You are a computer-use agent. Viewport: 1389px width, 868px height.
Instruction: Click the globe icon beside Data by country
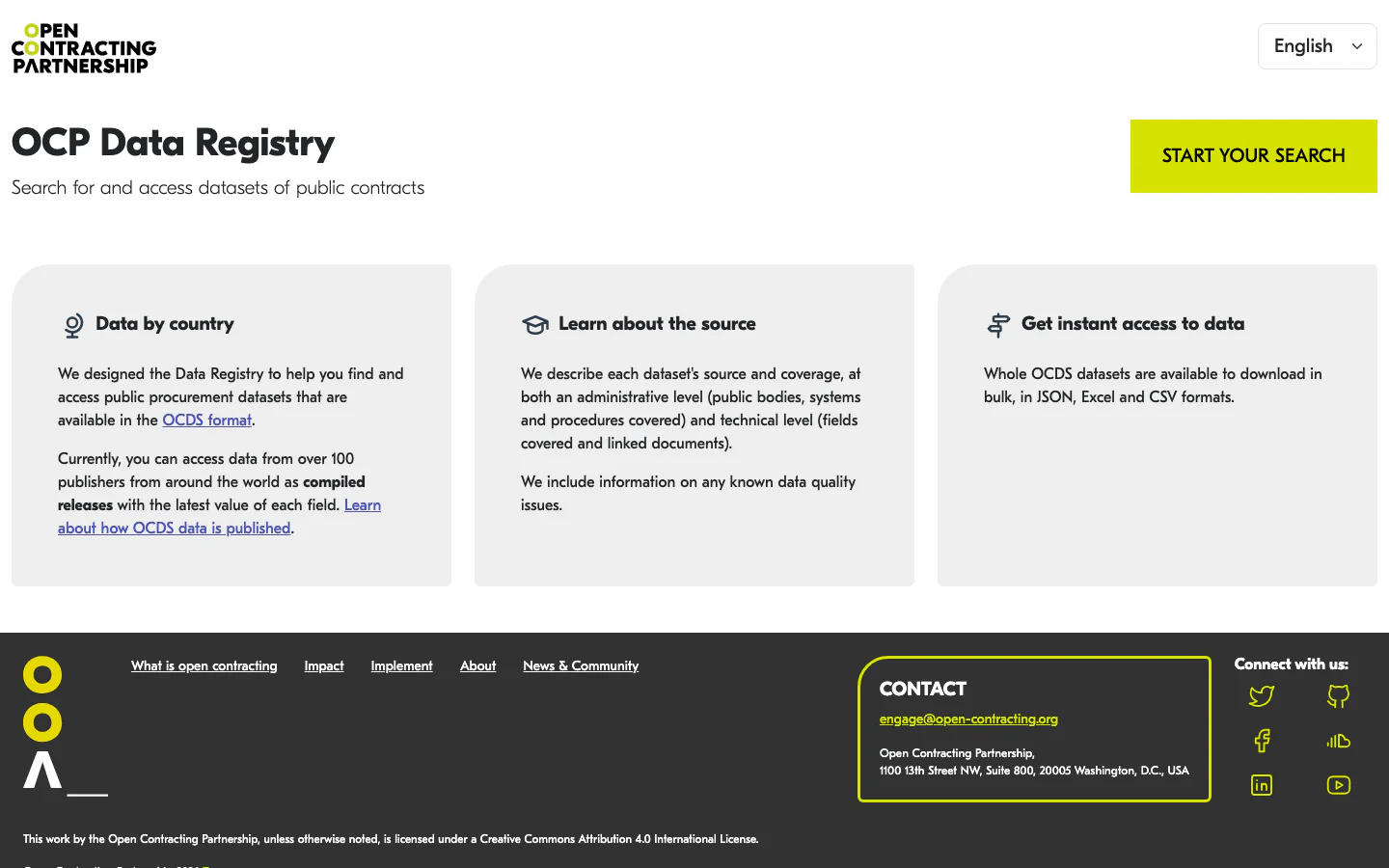click(73, 325)
